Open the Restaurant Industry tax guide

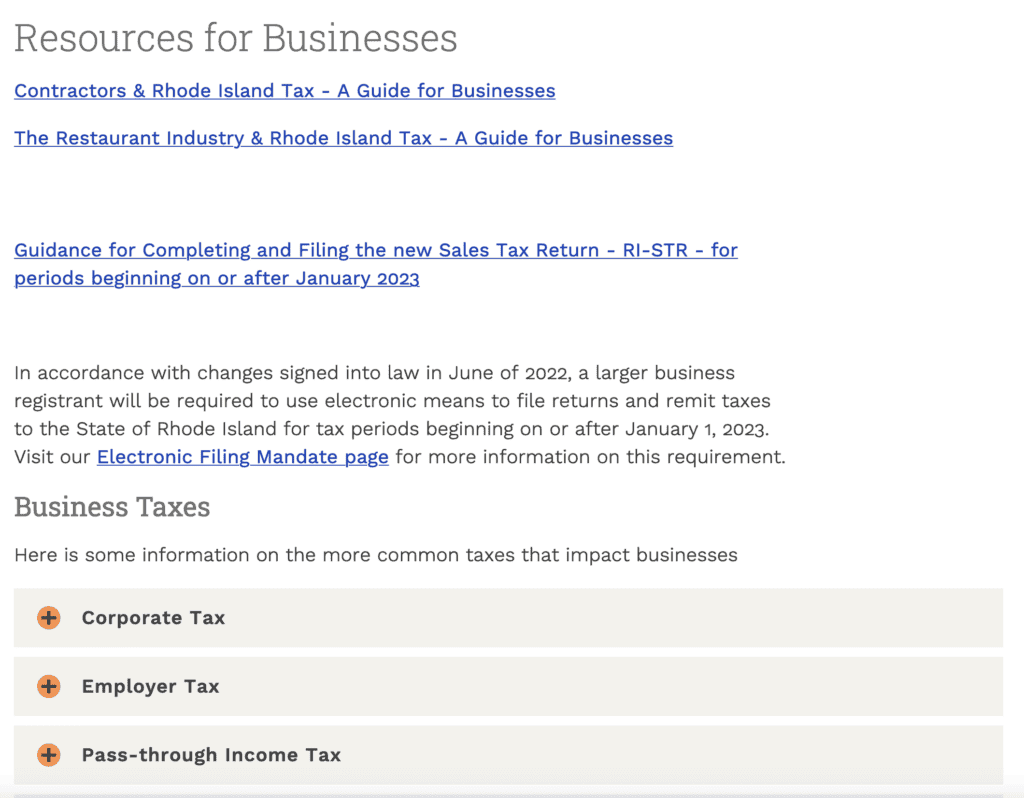pyautogui.click(x=343, y=138)
